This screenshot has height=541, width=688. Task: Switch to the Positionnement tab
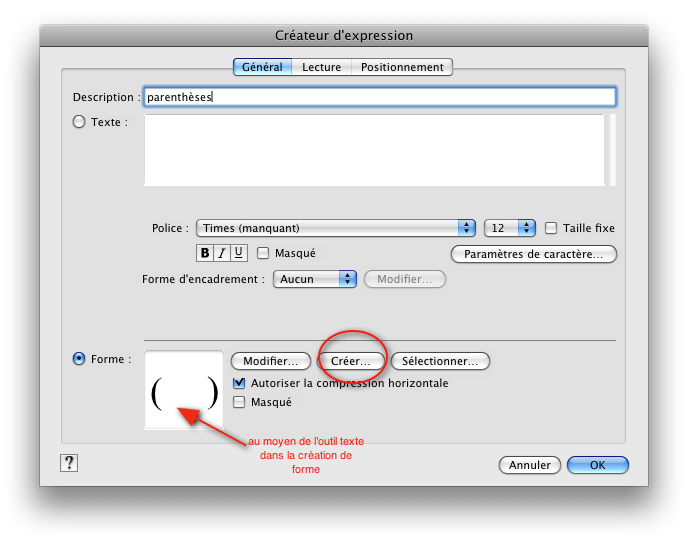(402, 67)
